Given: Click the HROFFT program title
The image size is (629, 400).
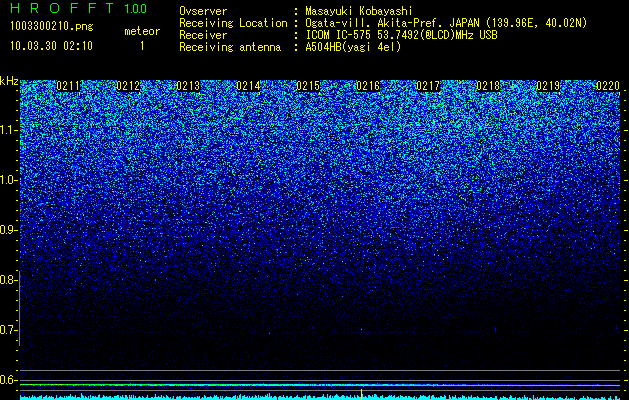Looking at the screenshot, I should [63, 8].
